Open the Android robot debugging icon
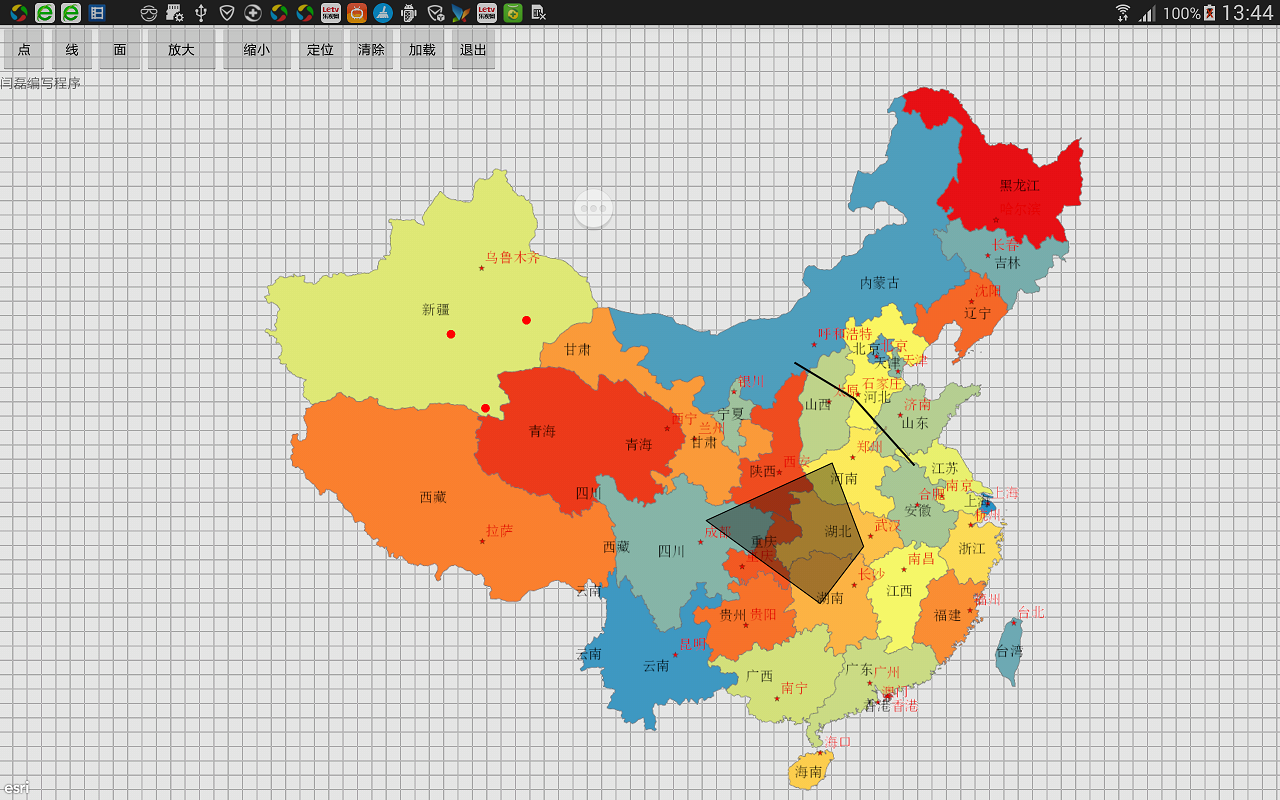Screen dimensions: 1280x800 [x=409, y=13]
